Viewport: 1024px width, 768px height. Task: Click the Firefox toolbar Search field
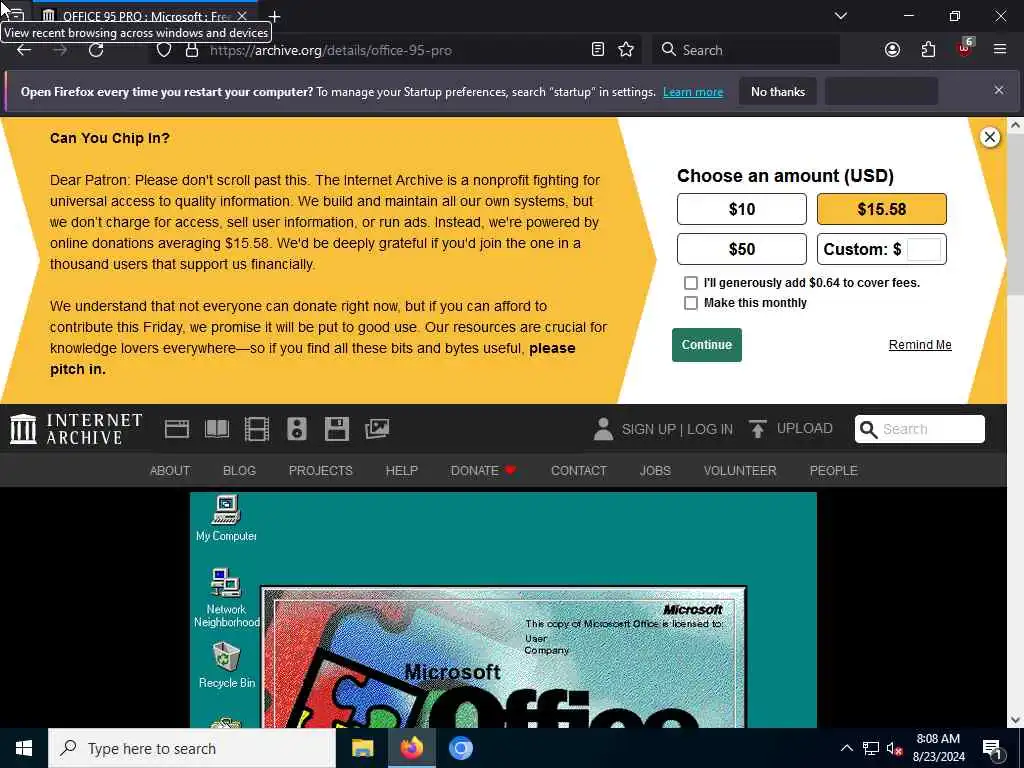coord(746,50)
